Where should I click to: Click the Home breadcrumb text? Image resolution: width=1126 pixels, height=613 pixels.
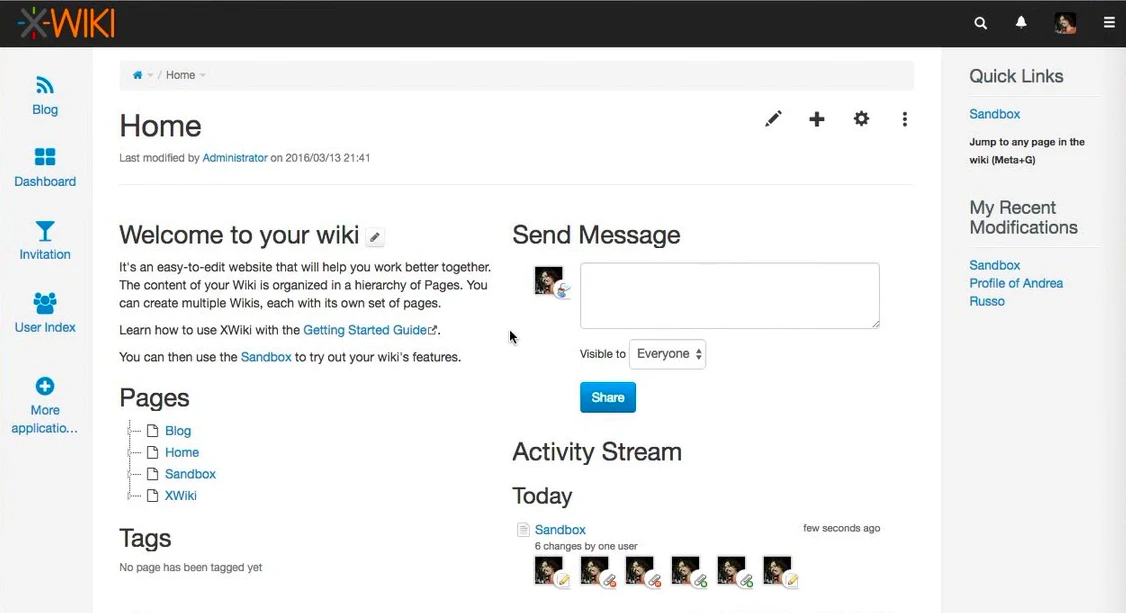(x=180, y=75)
